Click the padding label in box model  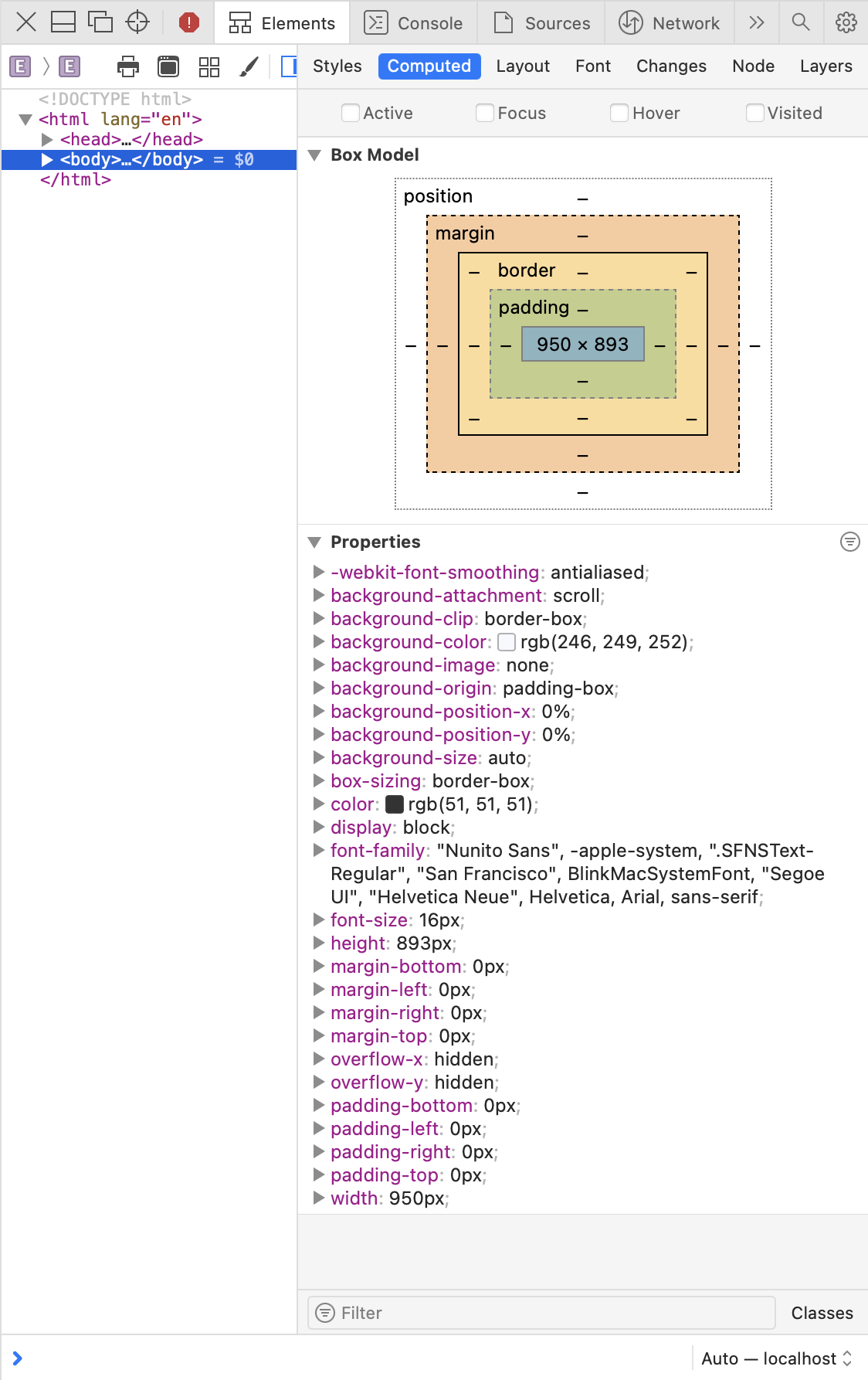[x=534, y=308]
